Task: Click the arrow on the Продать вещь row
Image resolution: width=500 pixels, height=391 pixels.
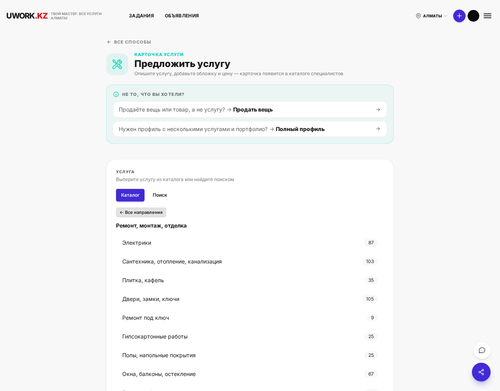Action: tap(378, 110)
